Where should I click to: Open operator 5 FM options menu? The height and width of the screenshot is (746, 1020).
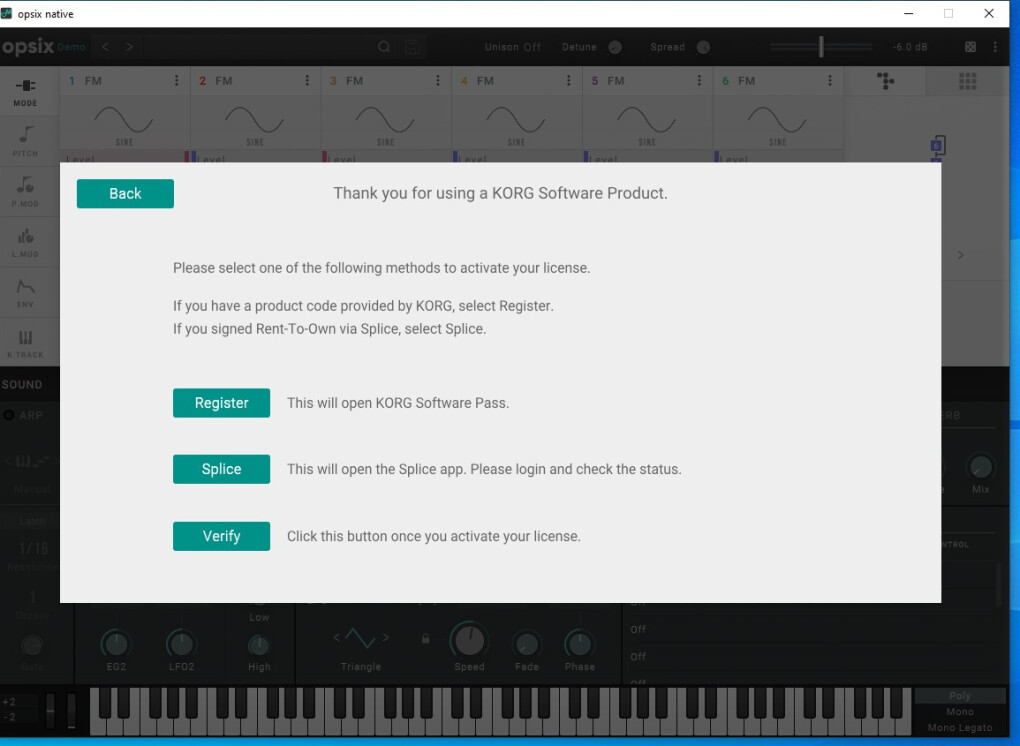tap(699, 81)
